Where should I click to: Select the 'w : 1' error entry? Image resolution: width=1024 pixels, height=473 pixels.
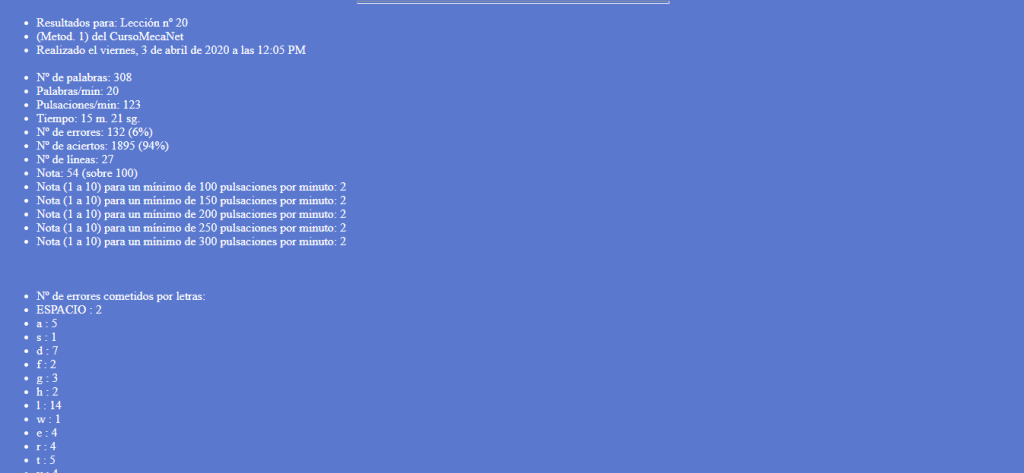pyautogui.click(x=48, y=419)
